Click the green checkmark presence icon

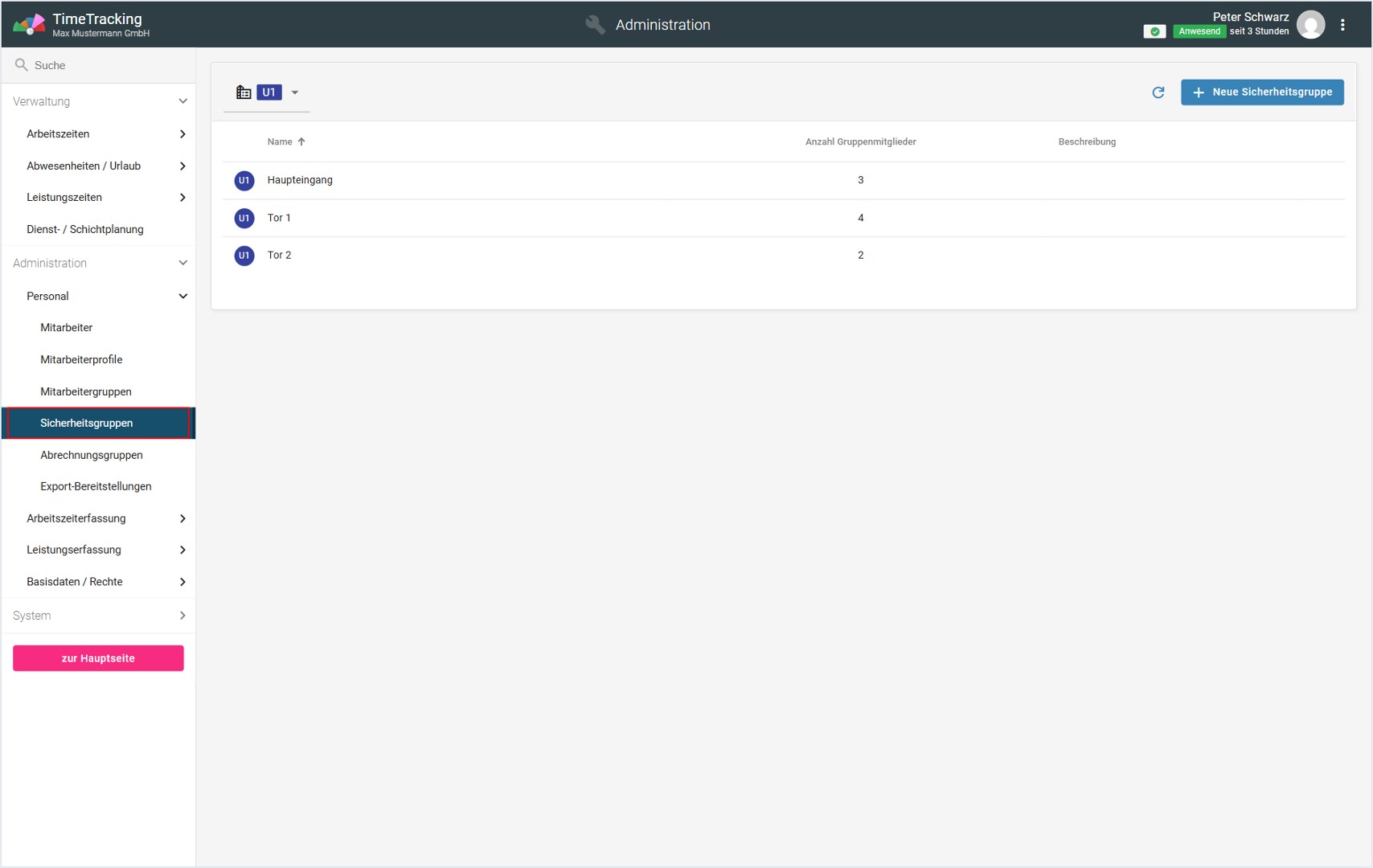(x=1154, y=31)
